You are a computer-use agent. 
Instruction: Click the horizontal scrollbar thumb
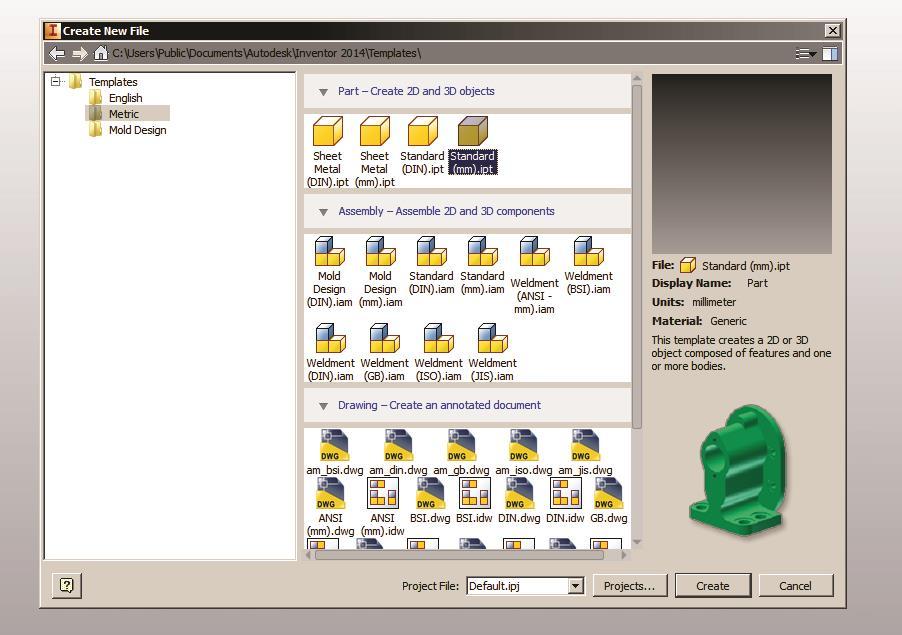459,555
